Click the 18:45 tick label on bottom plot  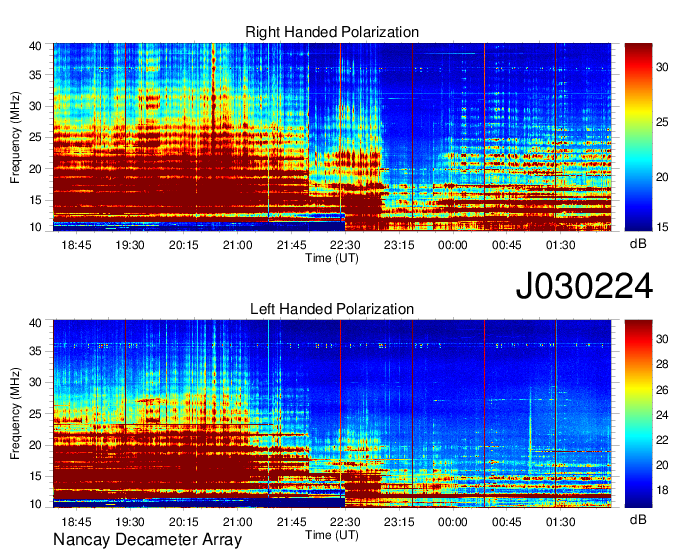(76, 522)
